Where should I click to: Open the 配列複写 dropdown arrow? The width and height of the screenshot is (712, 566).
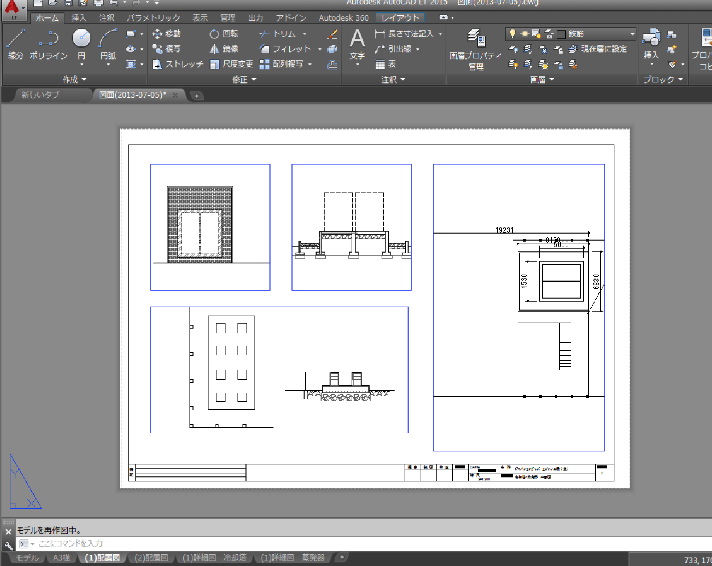coord(310,64)
